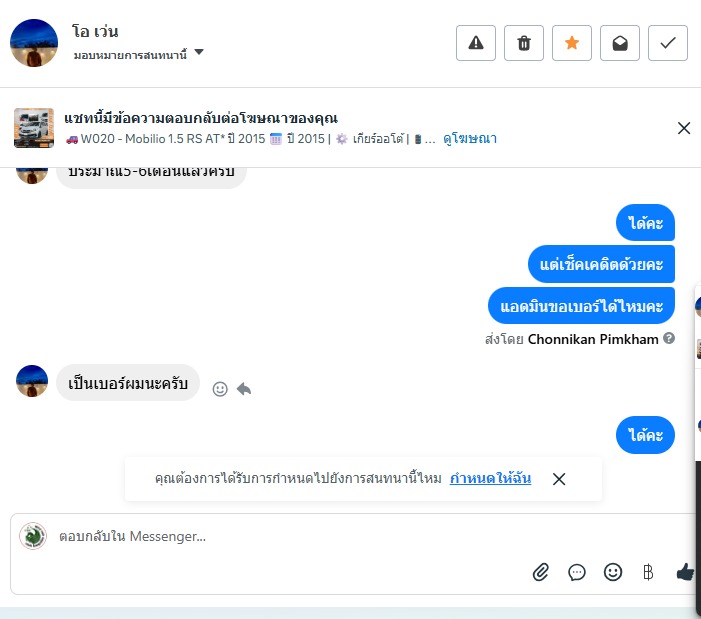Click the Baht payment request icon
Image resolution: width=701 pixels, height=619 pixels.
point(648,572)
